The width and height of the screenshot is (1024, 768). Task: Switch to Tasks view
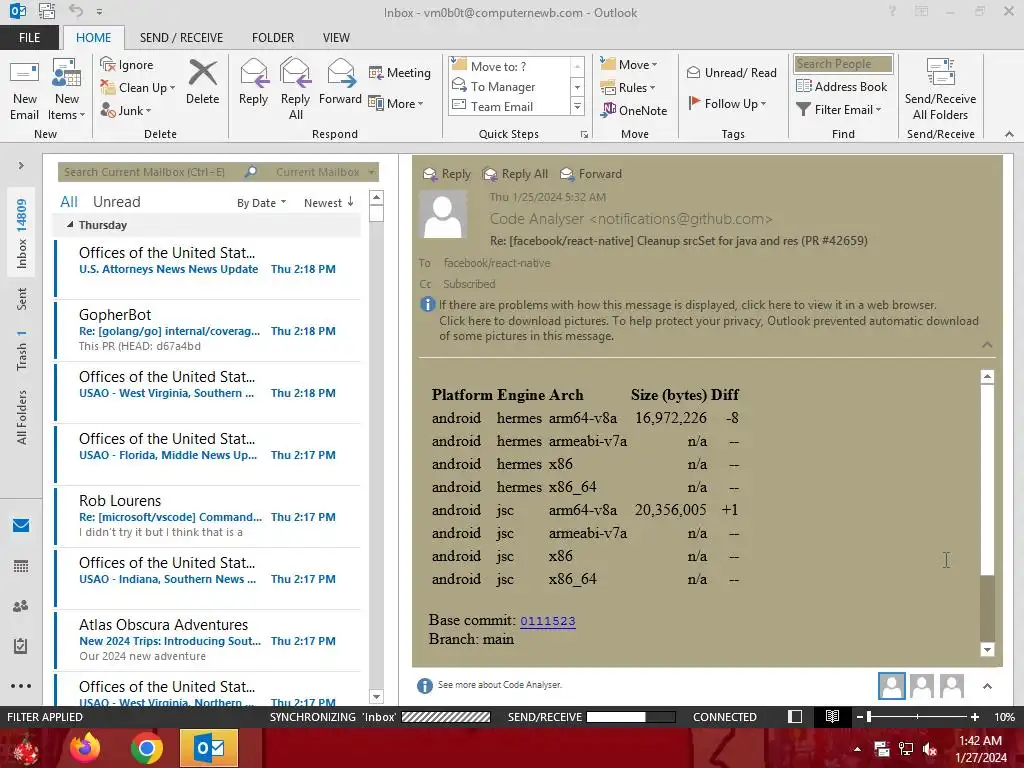21,646
